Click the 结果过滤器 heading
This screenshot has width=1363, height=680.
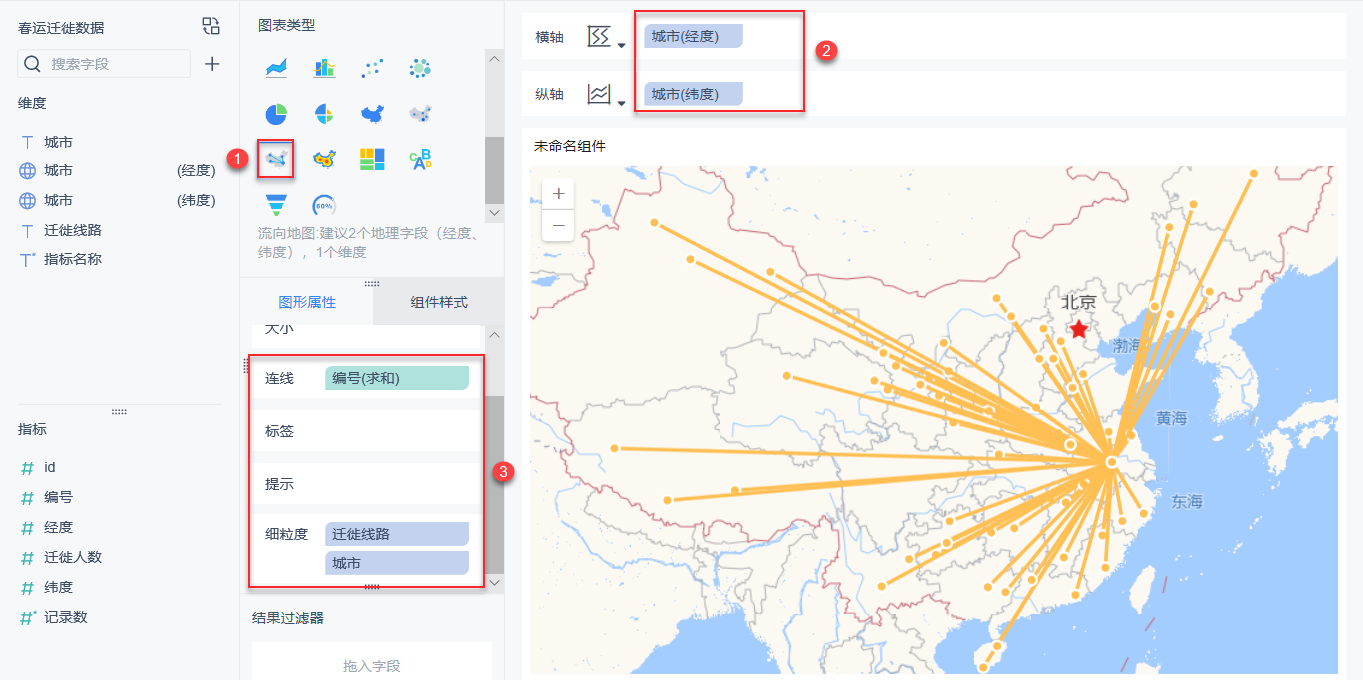(x=288, y=618)
